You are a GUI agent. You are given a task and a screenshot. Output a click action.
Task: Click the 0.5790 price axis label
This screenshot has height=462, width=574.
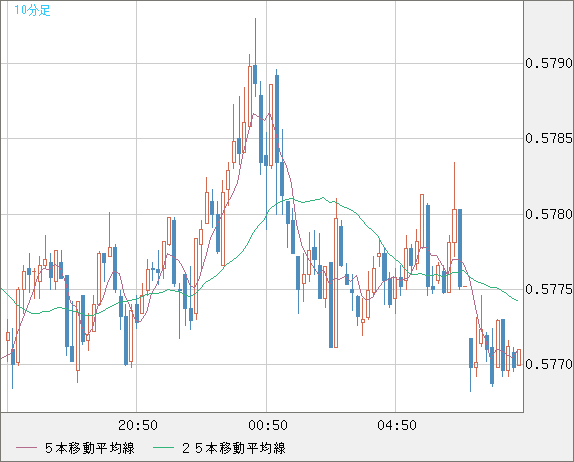coord(549,63)
